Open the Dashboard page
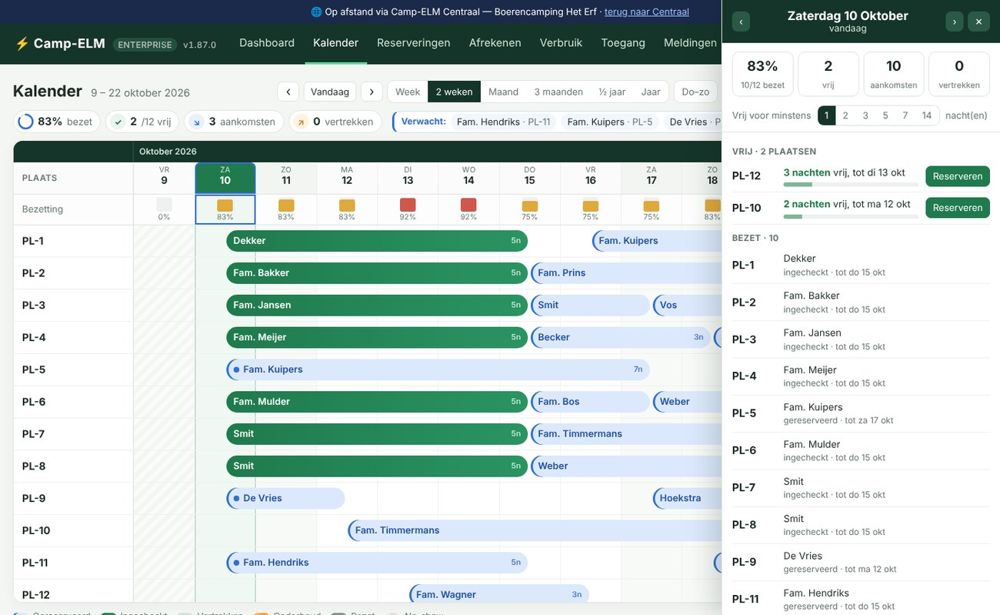 point(267,43)
